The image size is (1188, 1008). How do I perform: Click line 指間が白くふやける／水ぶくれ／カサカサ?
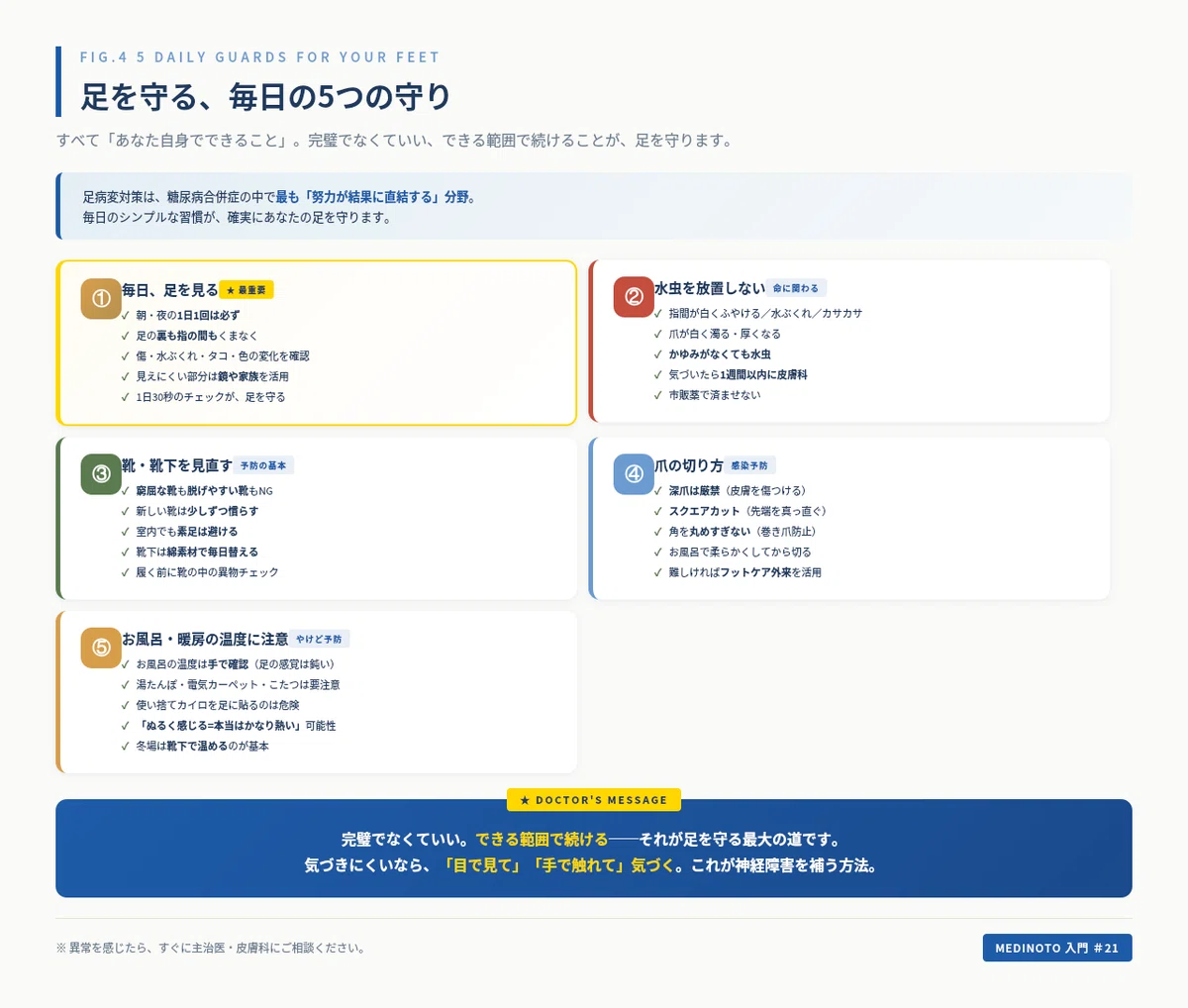pos(765,313)
